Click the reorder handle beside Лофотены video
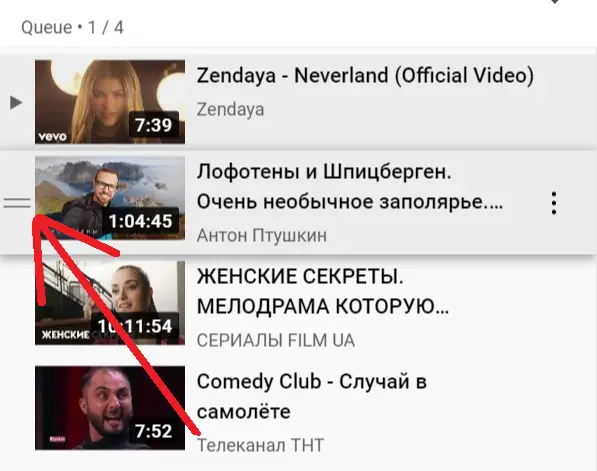The width and height of the screenshot is (597, 471). coord(17,203)
